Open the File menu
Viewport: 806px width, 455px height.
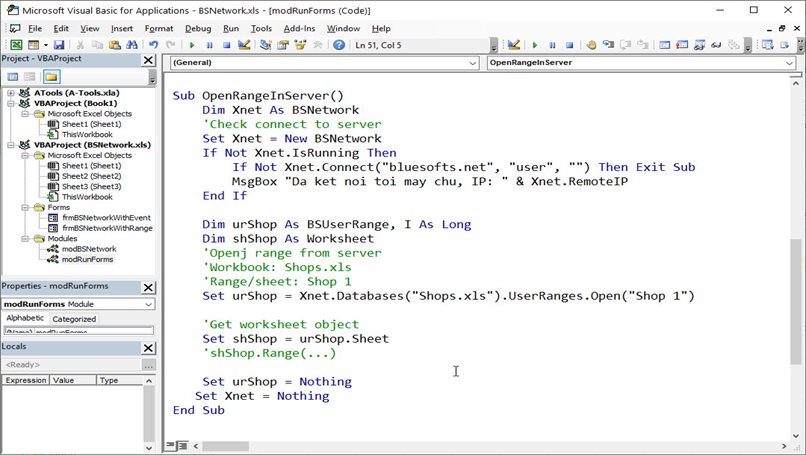(35, 29)
